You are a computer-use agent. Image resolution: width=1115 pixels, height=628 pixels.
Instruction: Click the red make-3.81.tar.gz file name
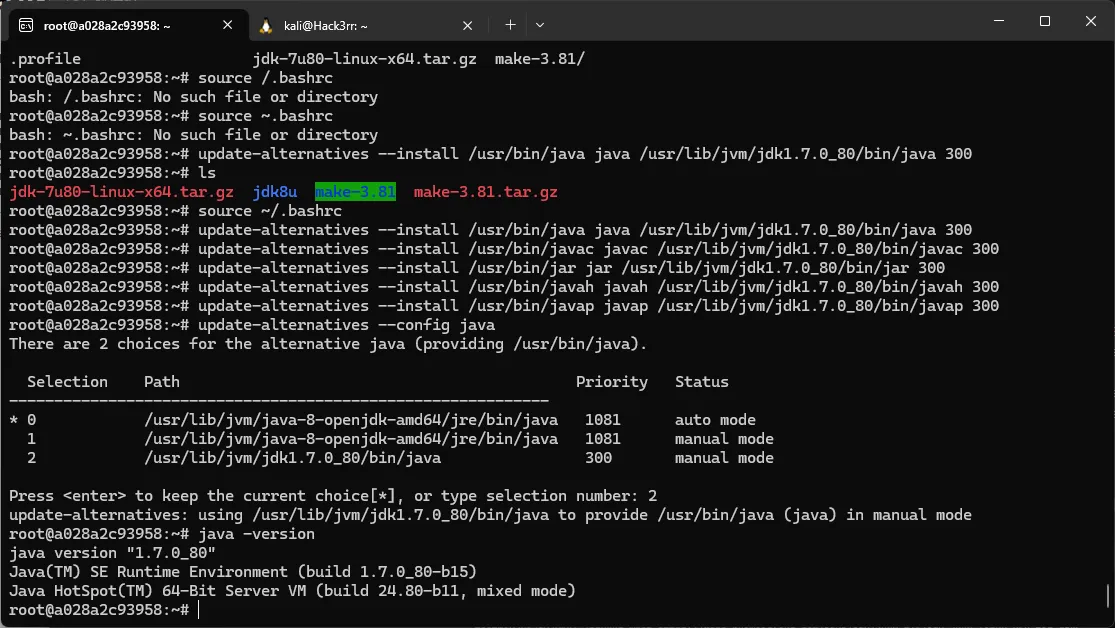pyautogui.click(x=486, y=192)
